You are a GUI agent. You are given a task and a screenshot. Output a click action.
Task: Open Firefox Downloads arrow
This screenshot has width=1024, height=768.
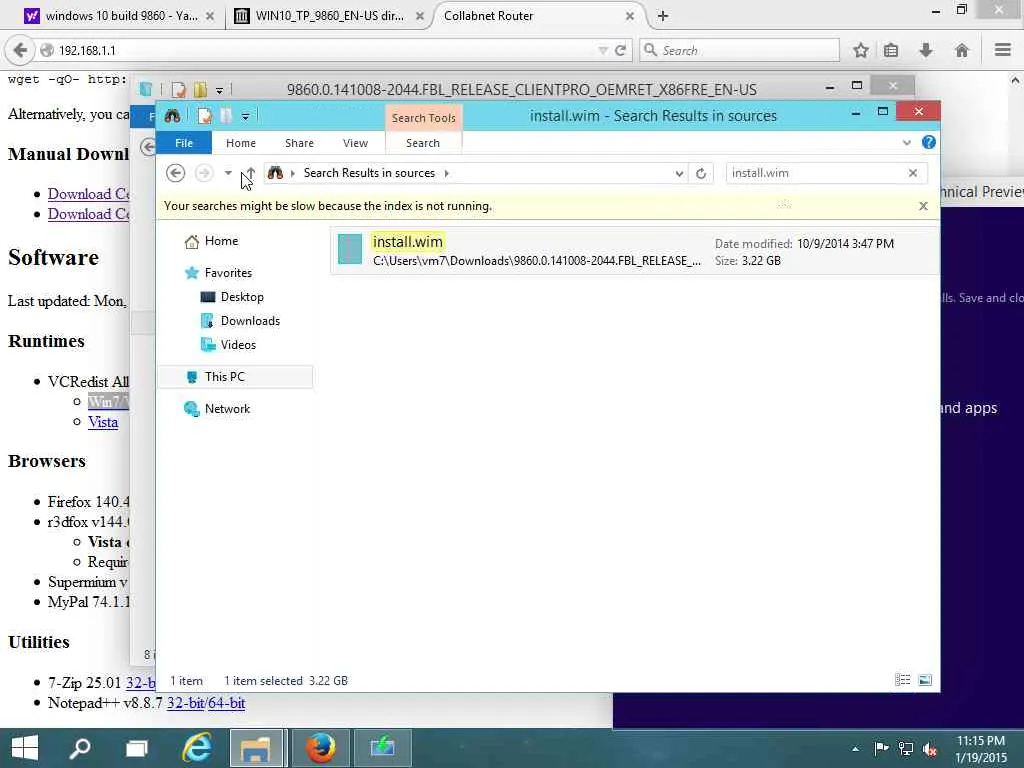point(926,50)
